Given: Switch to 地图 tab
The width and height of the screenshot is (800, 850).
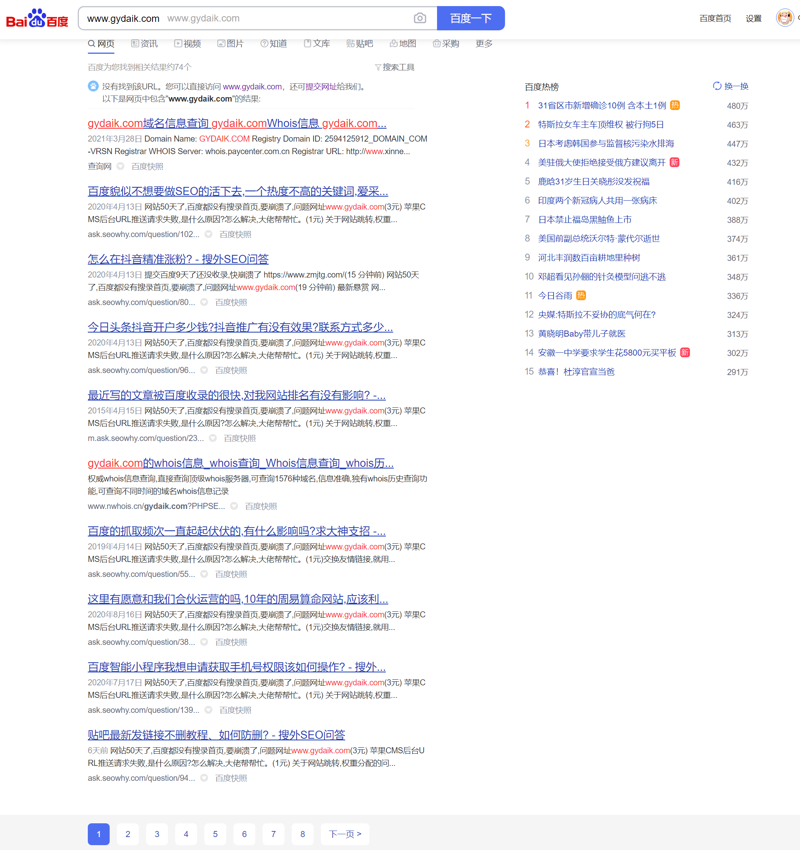Looking at the screenshot, I should tap(403, 44).
